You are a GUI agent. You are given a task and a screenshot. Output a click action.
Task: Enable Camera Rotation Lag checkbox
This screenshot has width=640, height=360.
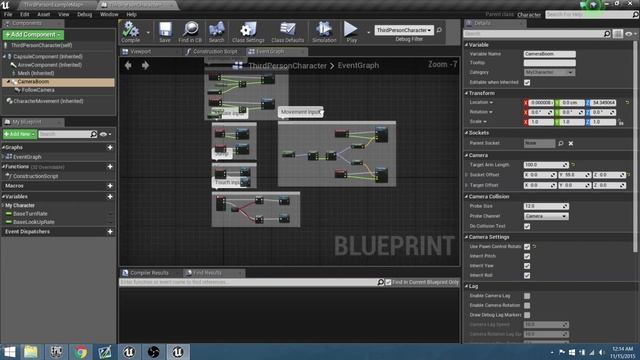(527, 305)
